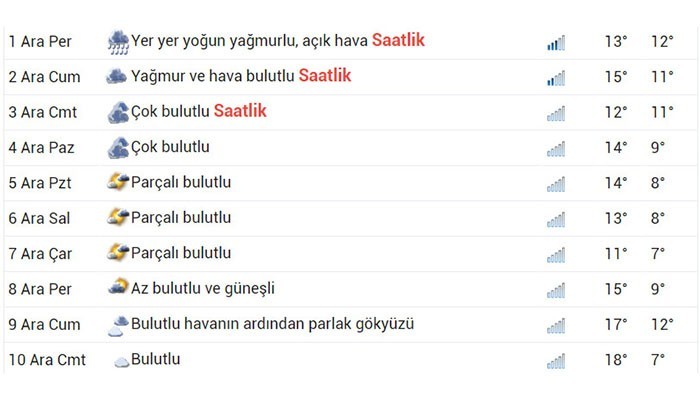Select the 4 Ara Paz date row

[x=350, y=148]
